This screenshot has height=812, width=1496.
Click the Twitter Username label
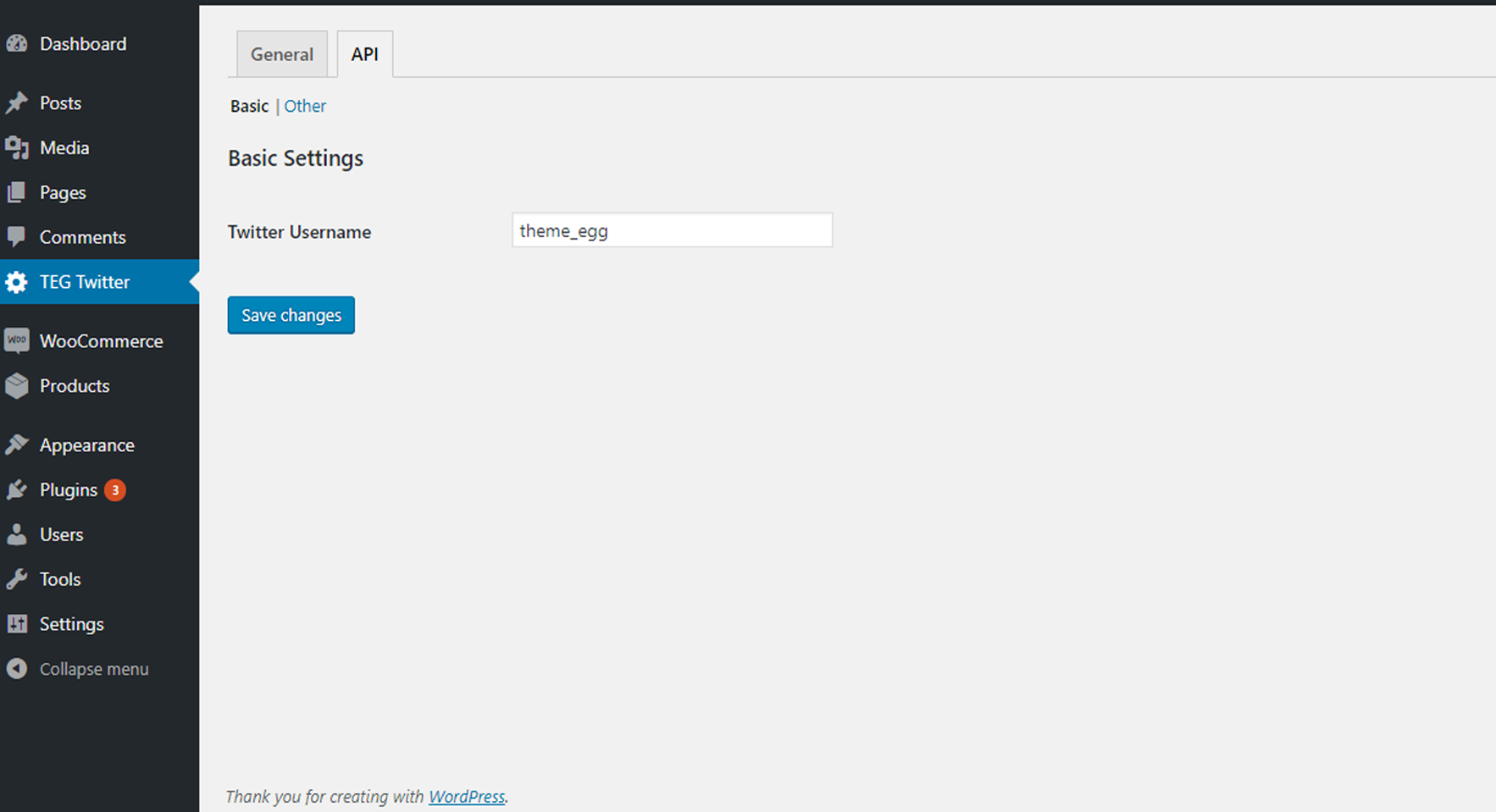click(x=299, y=232)
